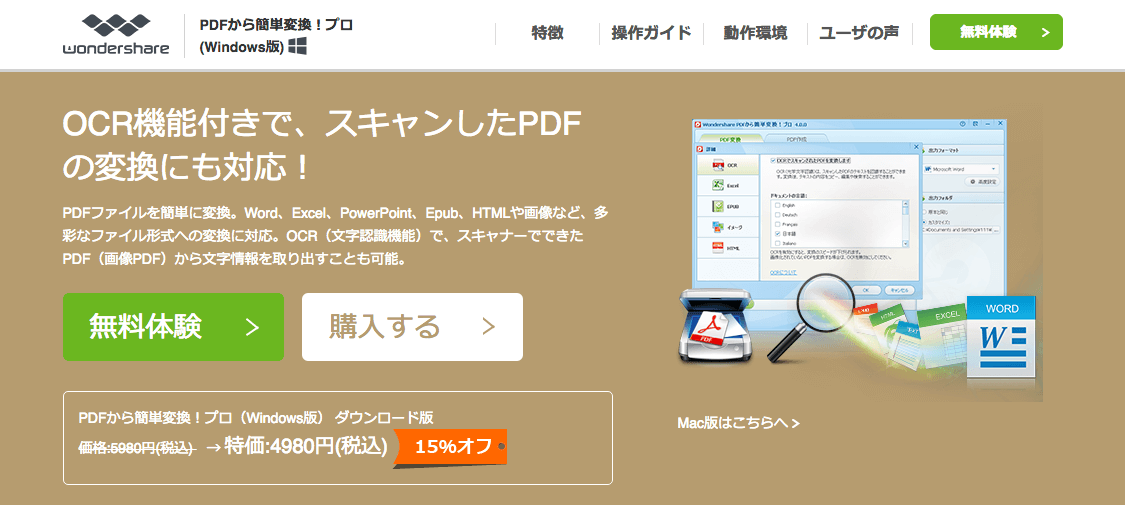
Task: Click the Windows logo beside (Windows版)
Action: coord(298,47)
